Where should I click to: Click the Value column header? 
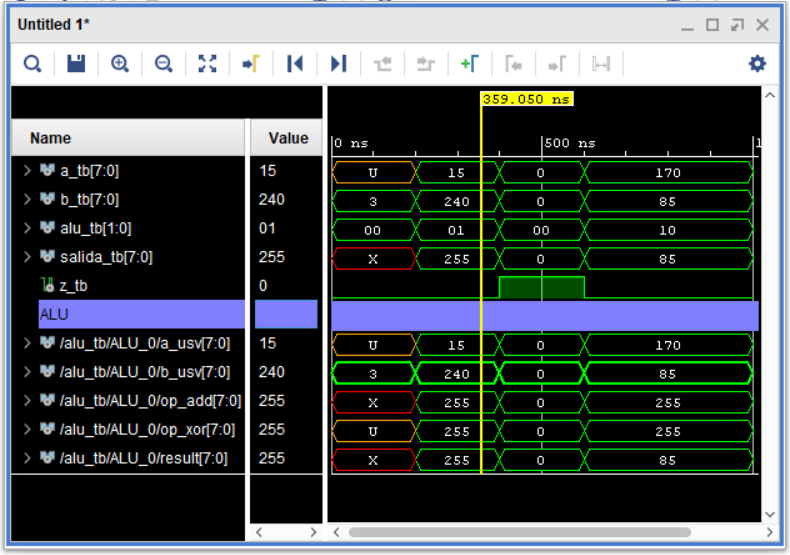point(288,138)
